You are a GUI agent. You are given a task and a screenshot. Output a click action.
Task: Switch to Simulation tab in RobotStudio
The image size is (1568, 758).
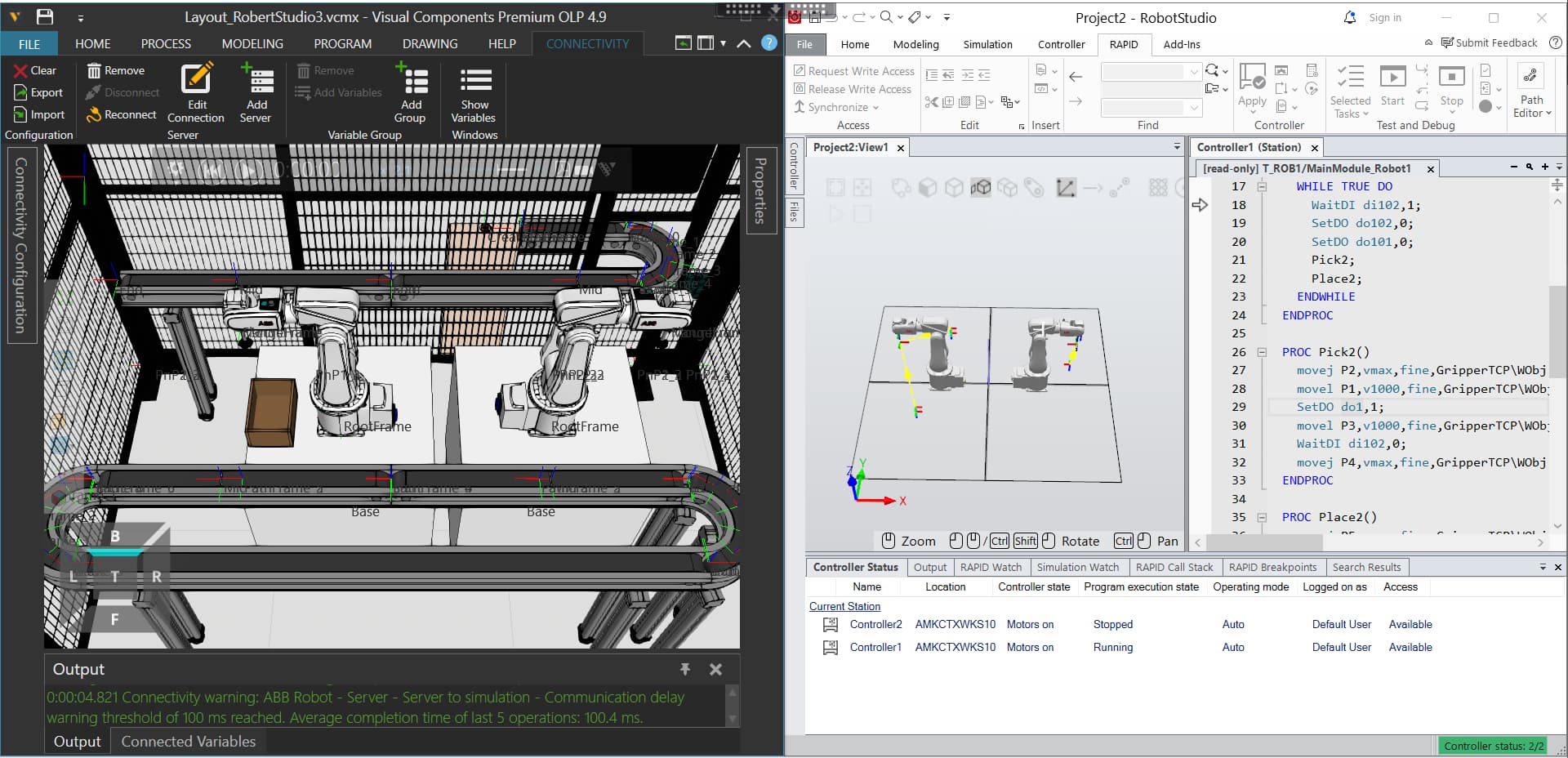tap(987, 44)
